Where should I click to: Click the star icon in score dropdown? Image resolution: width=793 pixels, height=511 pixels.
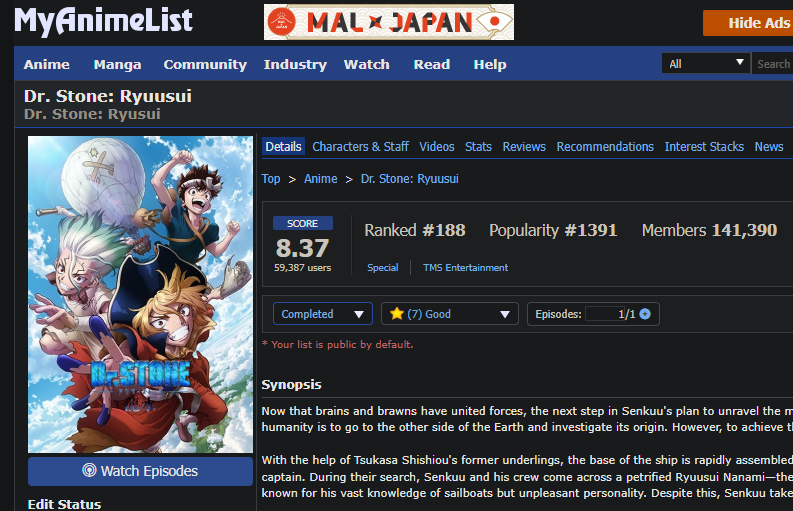[x=396, y=314]
